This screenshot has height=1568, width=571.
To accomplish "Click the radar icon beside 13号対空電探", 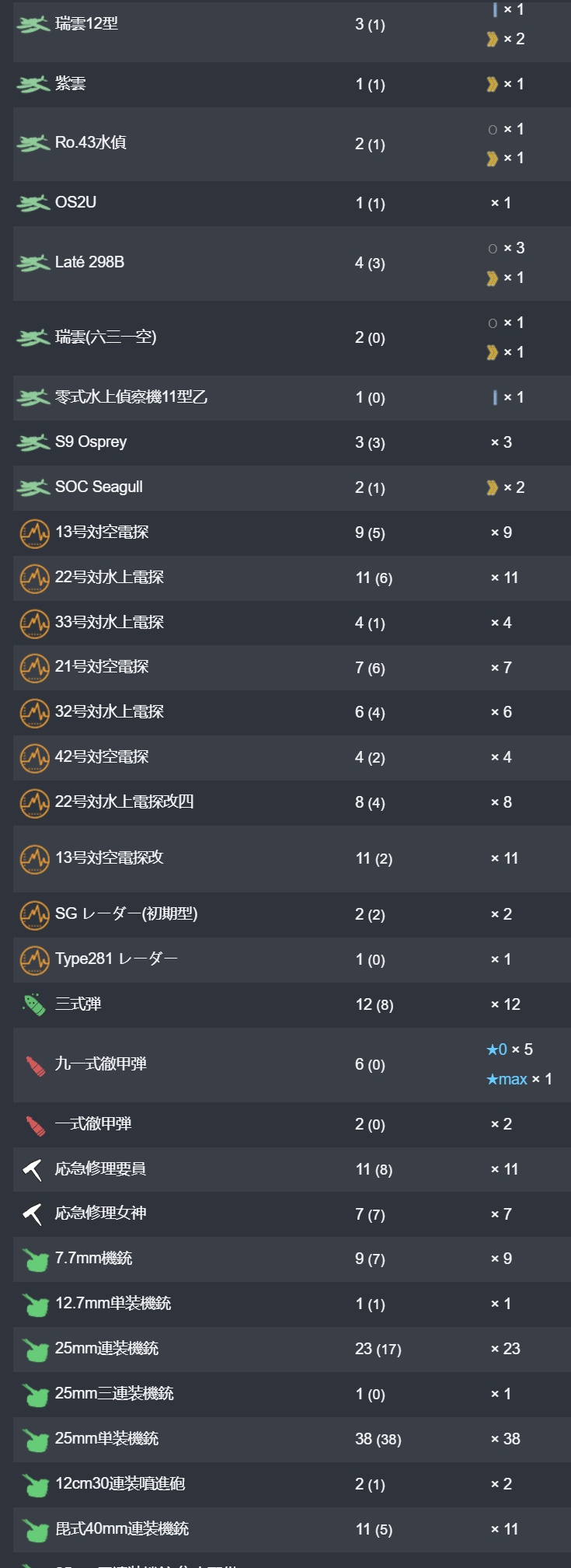I will point(34,533).
